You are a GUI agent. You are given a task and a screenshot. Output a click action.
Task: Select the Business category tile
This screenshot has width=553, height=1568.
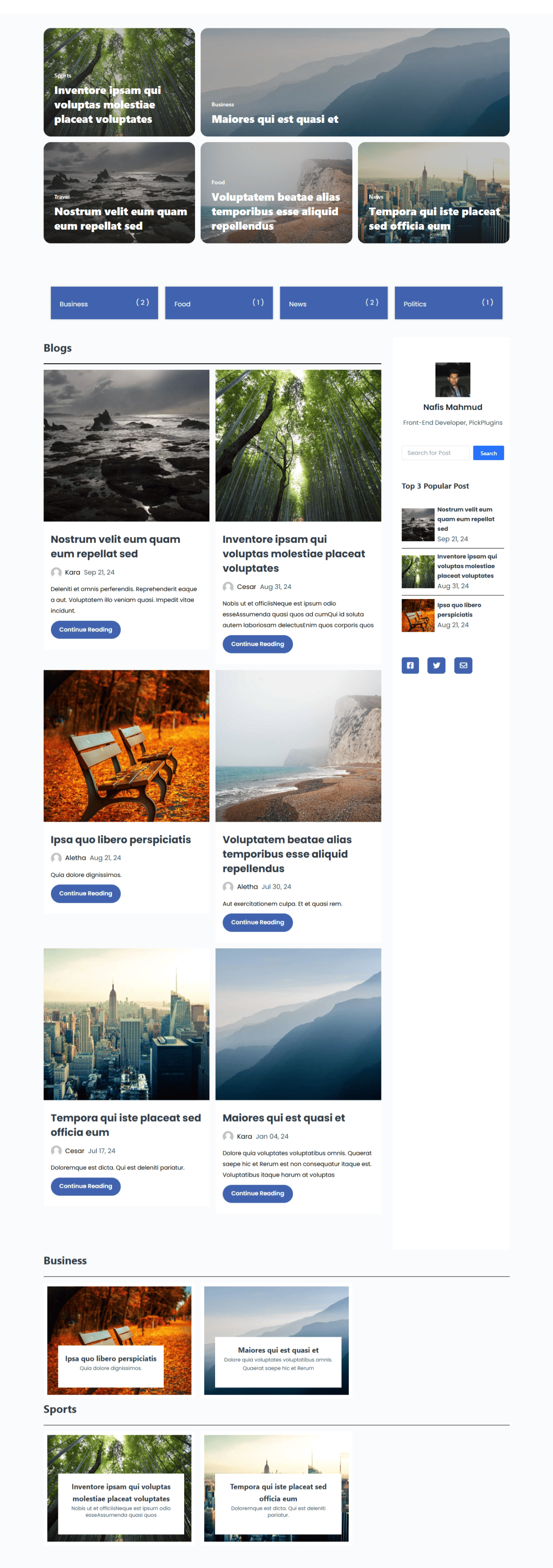(x=104, y=303)
